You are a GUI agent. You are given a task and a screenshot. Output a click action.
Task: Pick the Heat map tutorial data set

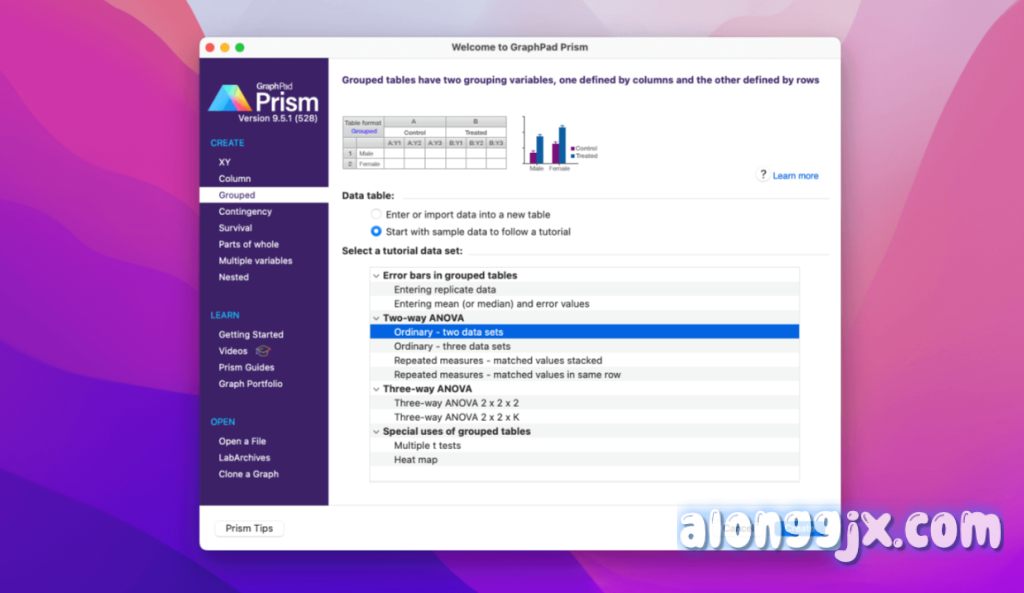[x=415, y=460]
